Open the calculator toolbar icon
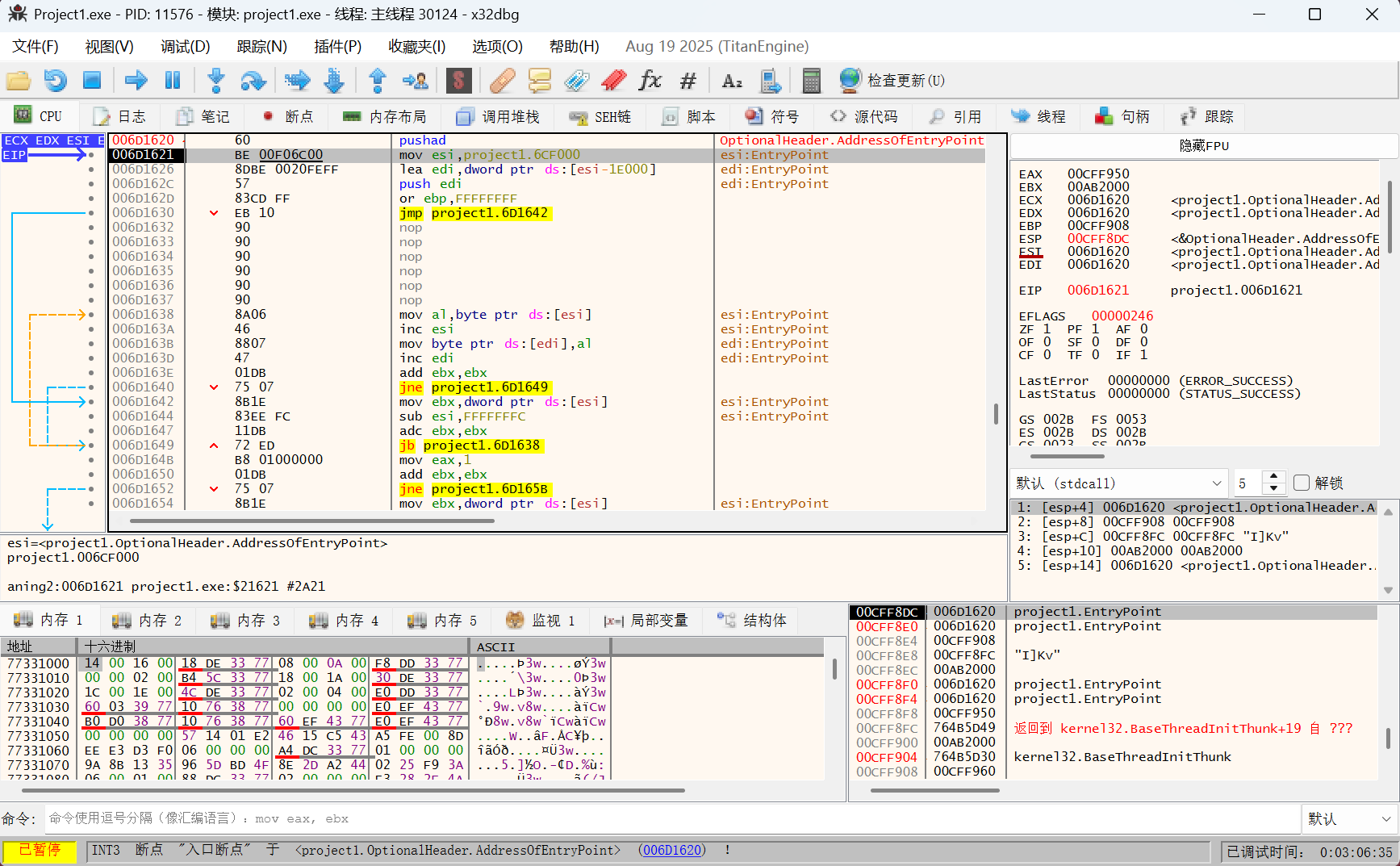 point(811,80)
